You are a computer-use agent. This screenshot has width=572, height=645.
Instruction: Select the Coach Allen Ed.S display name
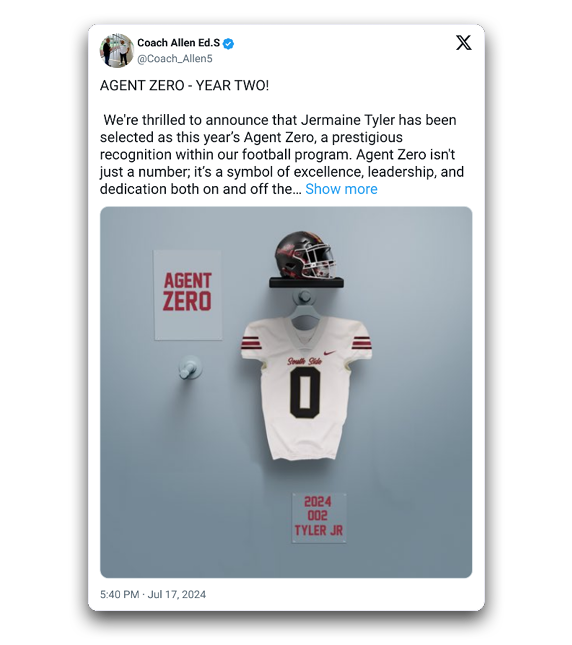[x=178, y=43]
